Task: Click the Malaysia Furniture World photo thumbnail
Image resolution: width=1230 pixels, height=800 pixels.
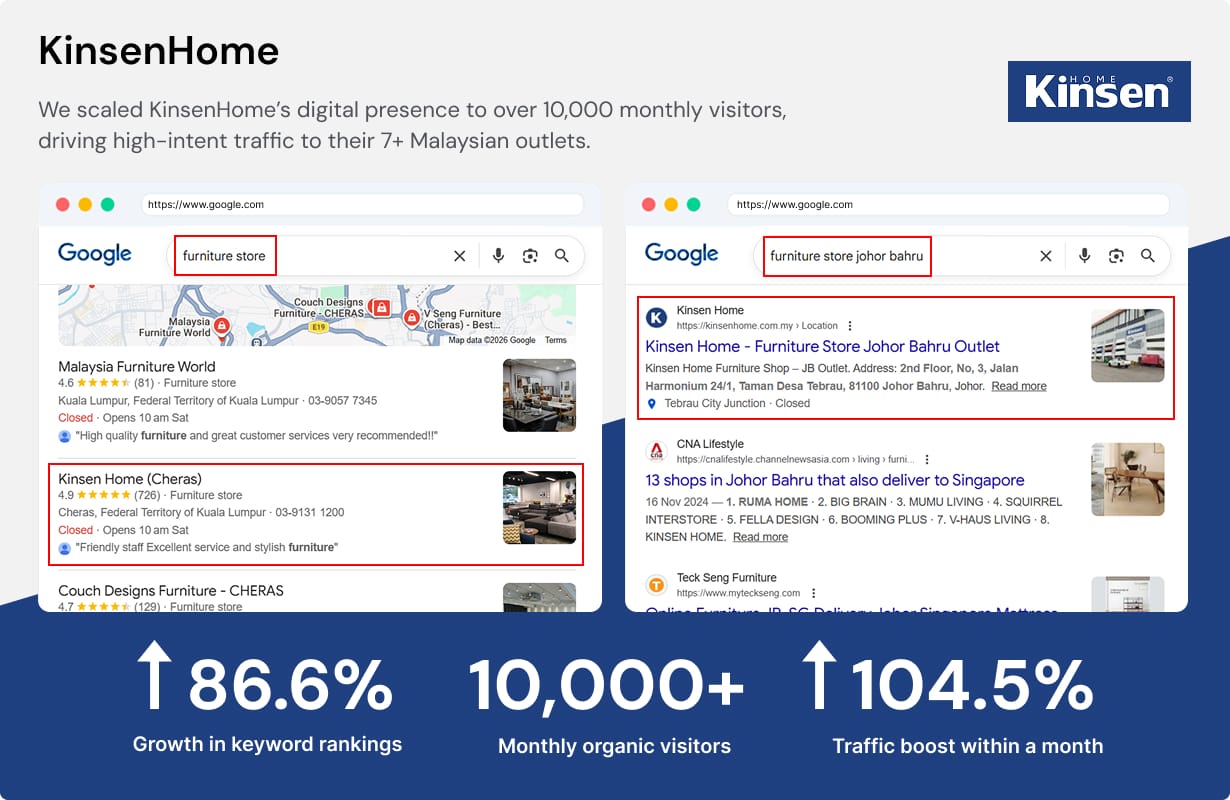Action: pos(539,395)
